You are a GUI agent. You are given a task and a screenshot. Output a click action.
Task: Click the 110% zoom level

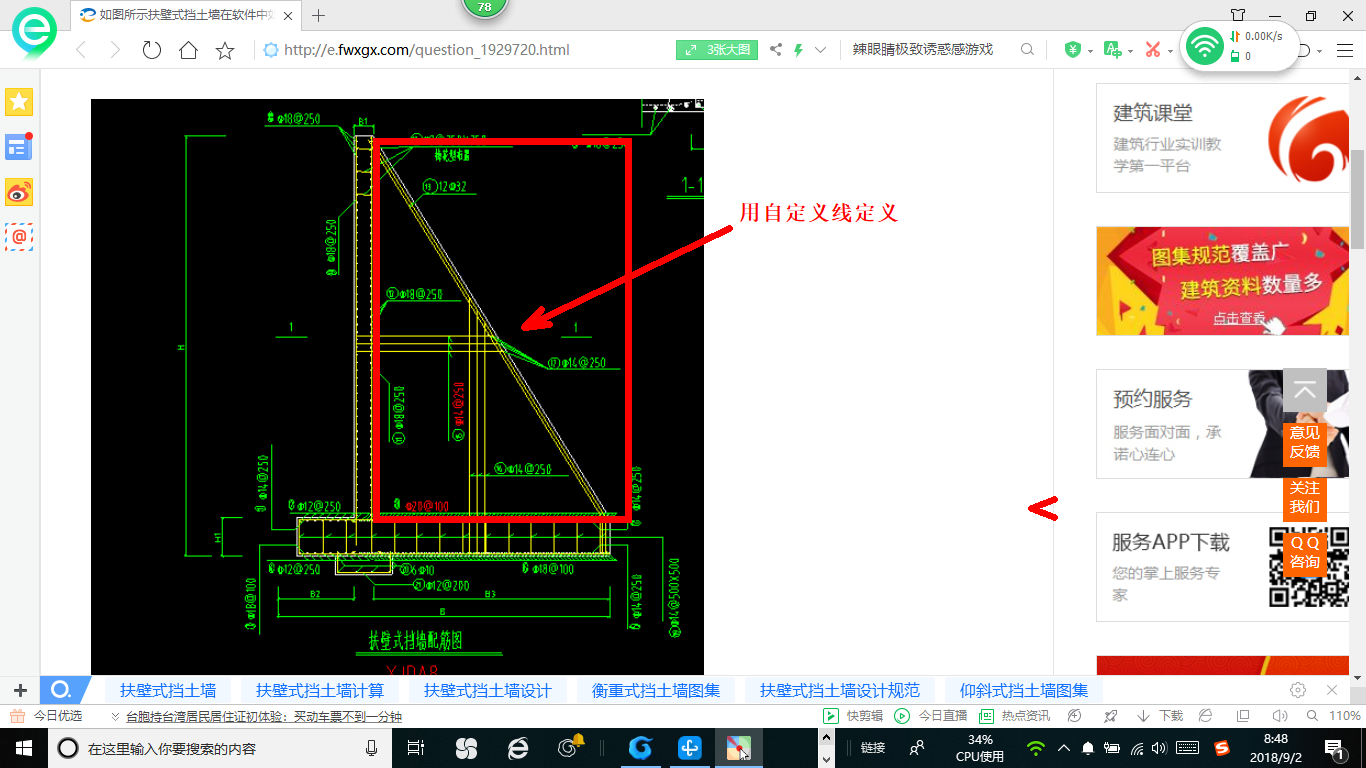pyautogui.click(x=1345, y=716)
